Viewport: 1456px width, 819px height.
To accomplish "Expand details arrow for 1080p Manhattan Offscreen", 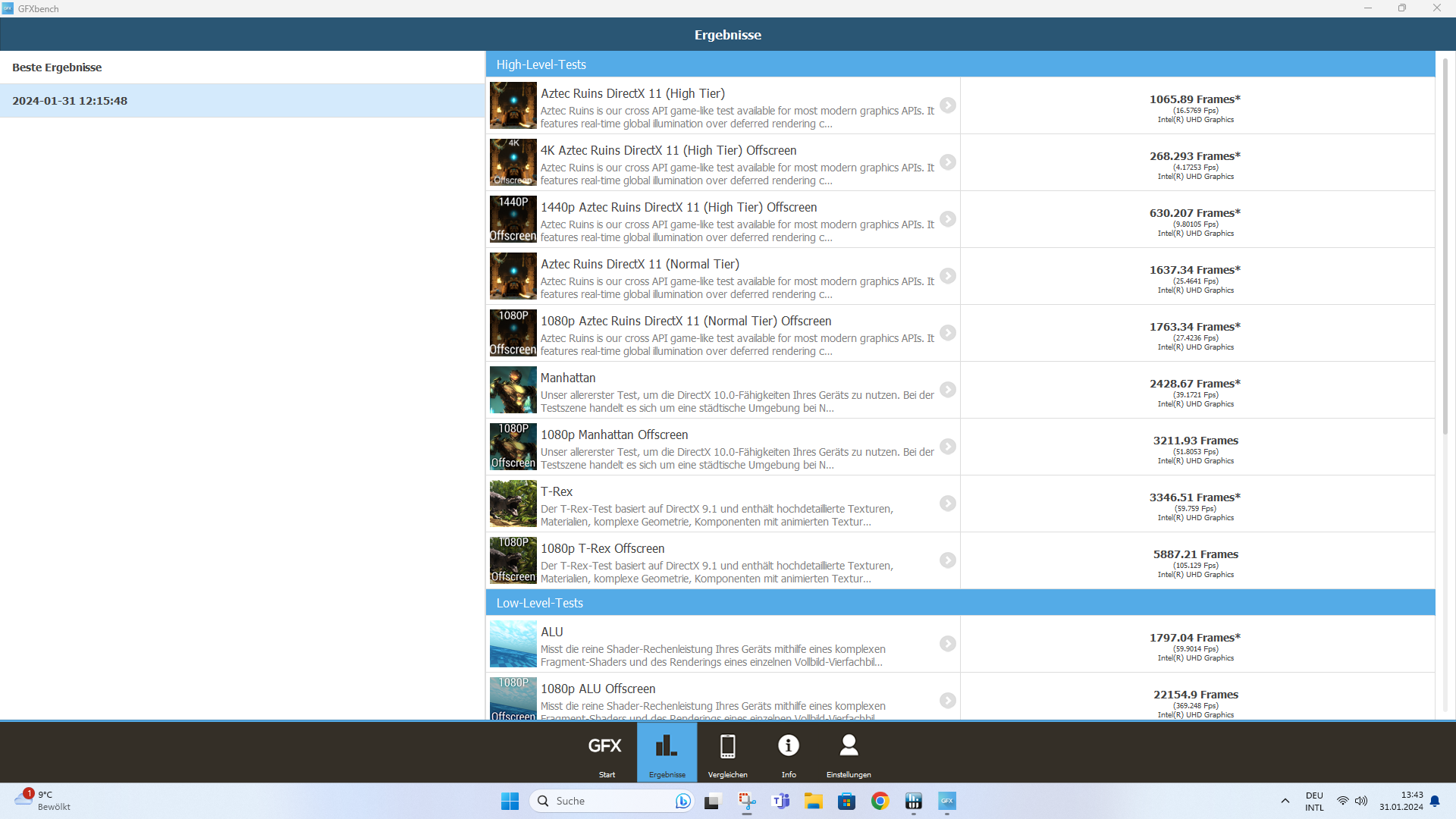I will pyautogui.click(x=948, y=447).
